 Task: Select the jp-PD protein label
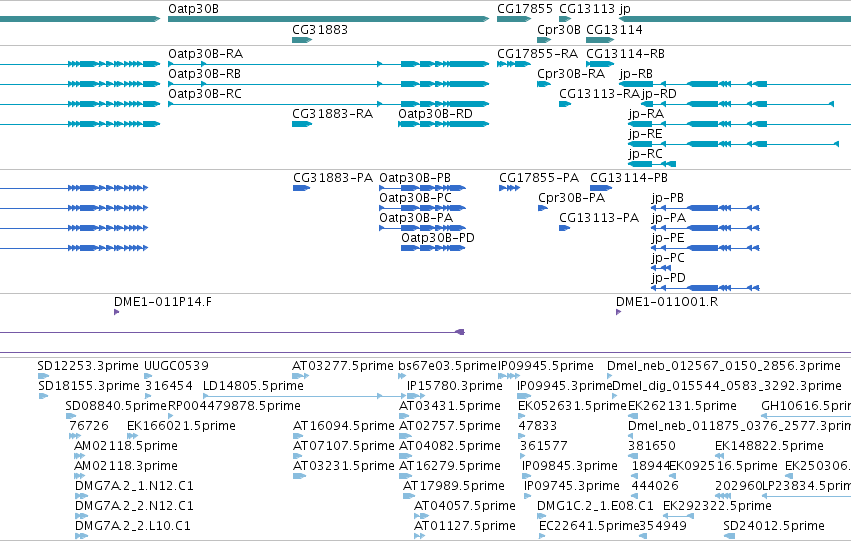pos(668,278)
